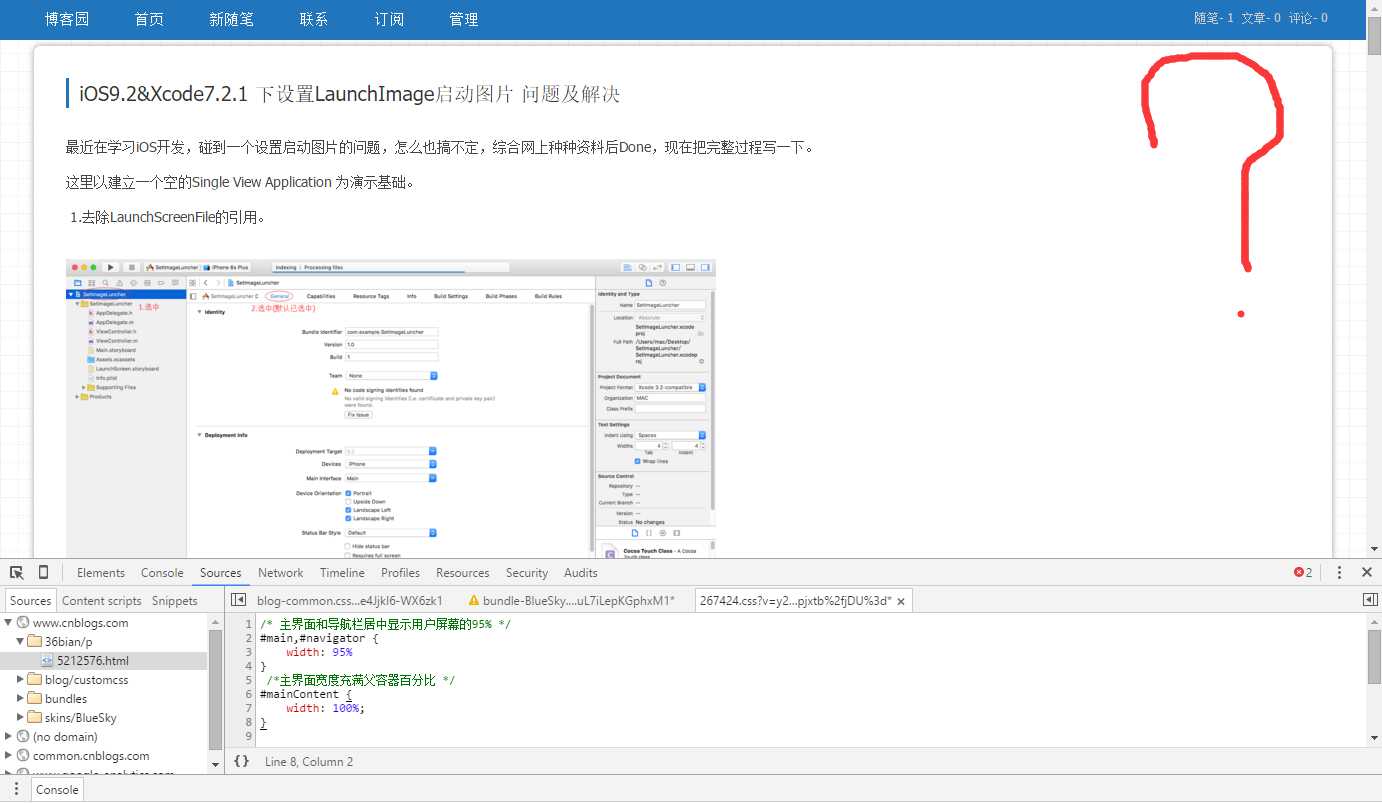Toggle the debugger sidebar pane icon

[1370, 600]
